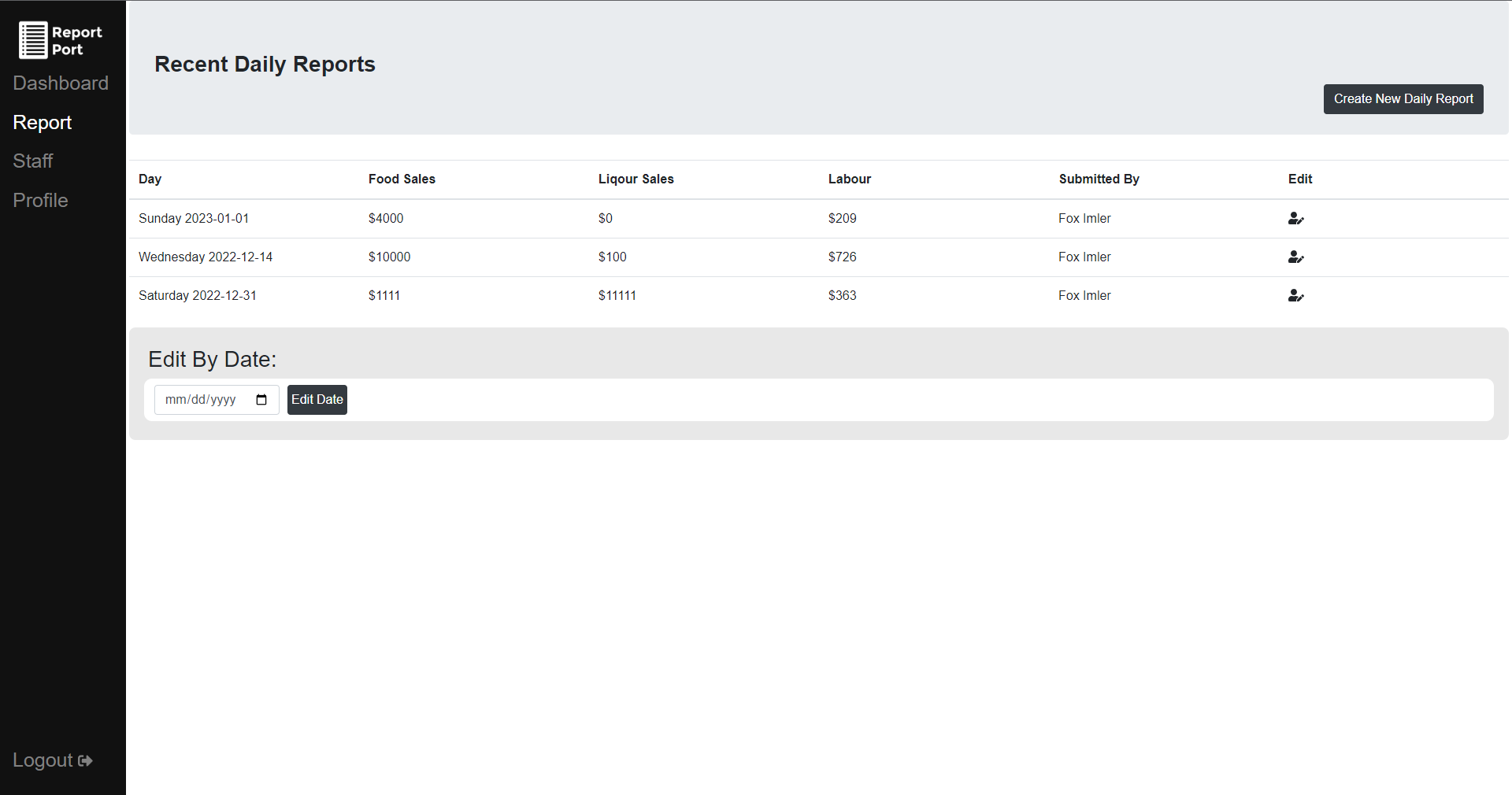Click the Recent Daily Reports heading

265,65
